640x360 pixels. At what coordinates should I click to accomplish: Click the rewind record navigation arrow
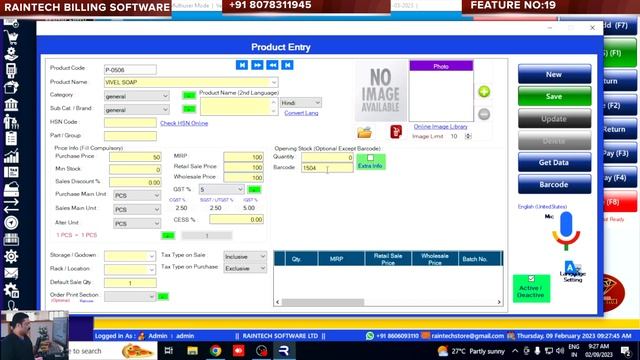click(x=272, y=65)
